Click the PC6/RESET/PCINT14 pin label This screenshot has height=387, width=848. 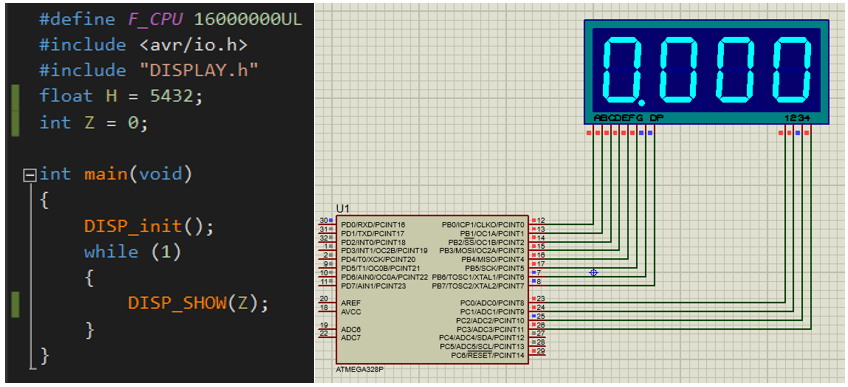(488, 355)
